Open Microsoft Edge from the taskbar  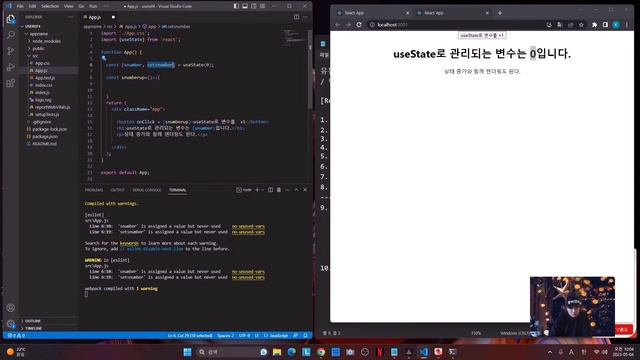click(292, 352)
